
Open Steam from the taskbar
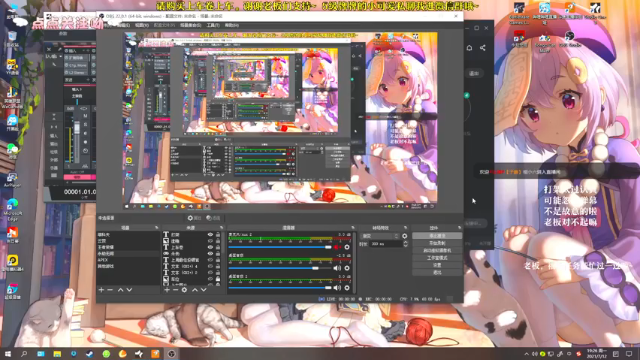pos(90,354)
